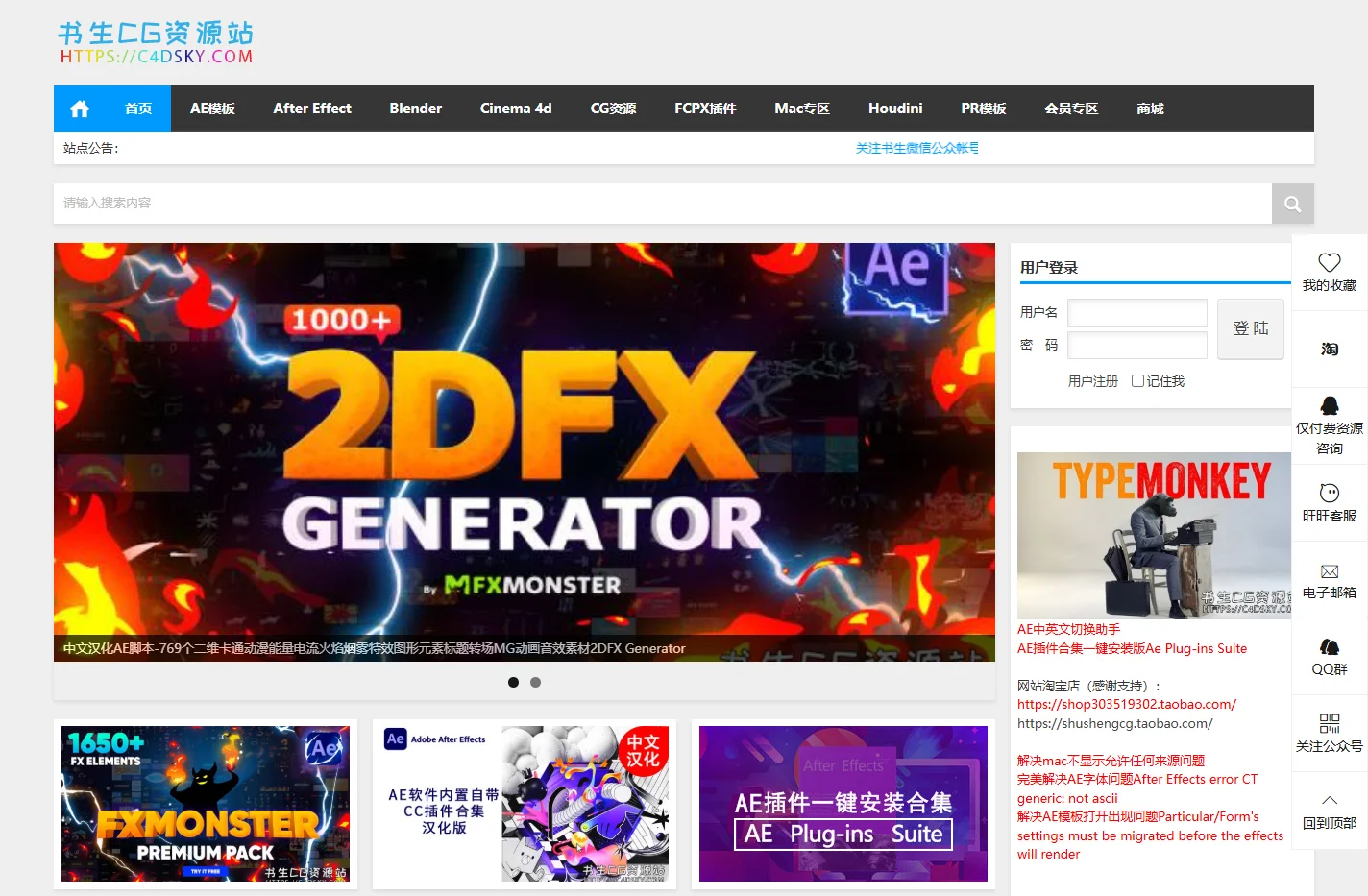
Task: Open the 商城 menu item
Action: click(1150, 109)
